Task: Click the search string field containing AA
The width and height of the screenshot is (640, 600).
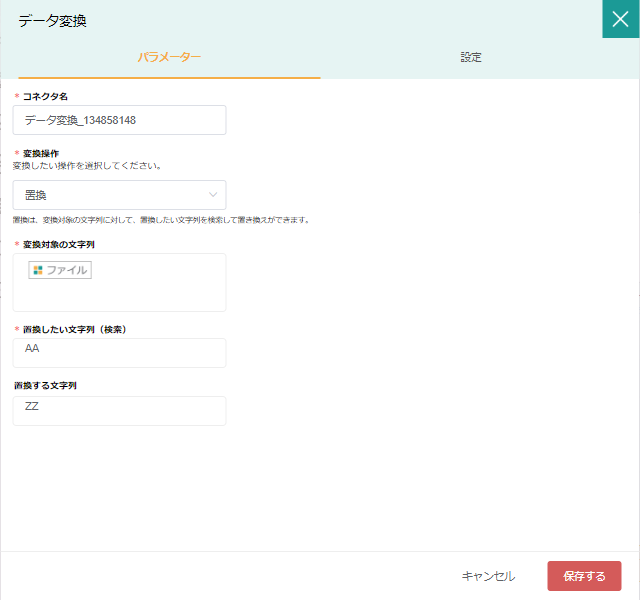Action: [x=119, y=352]
